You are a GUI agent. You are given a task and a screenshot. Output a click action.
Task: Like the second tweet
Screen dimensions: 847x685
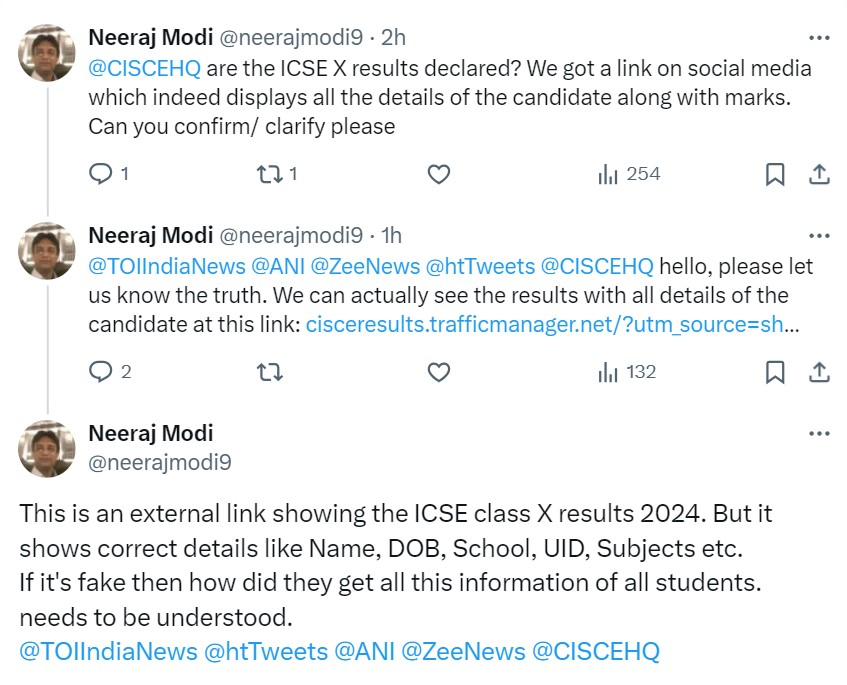438,372
